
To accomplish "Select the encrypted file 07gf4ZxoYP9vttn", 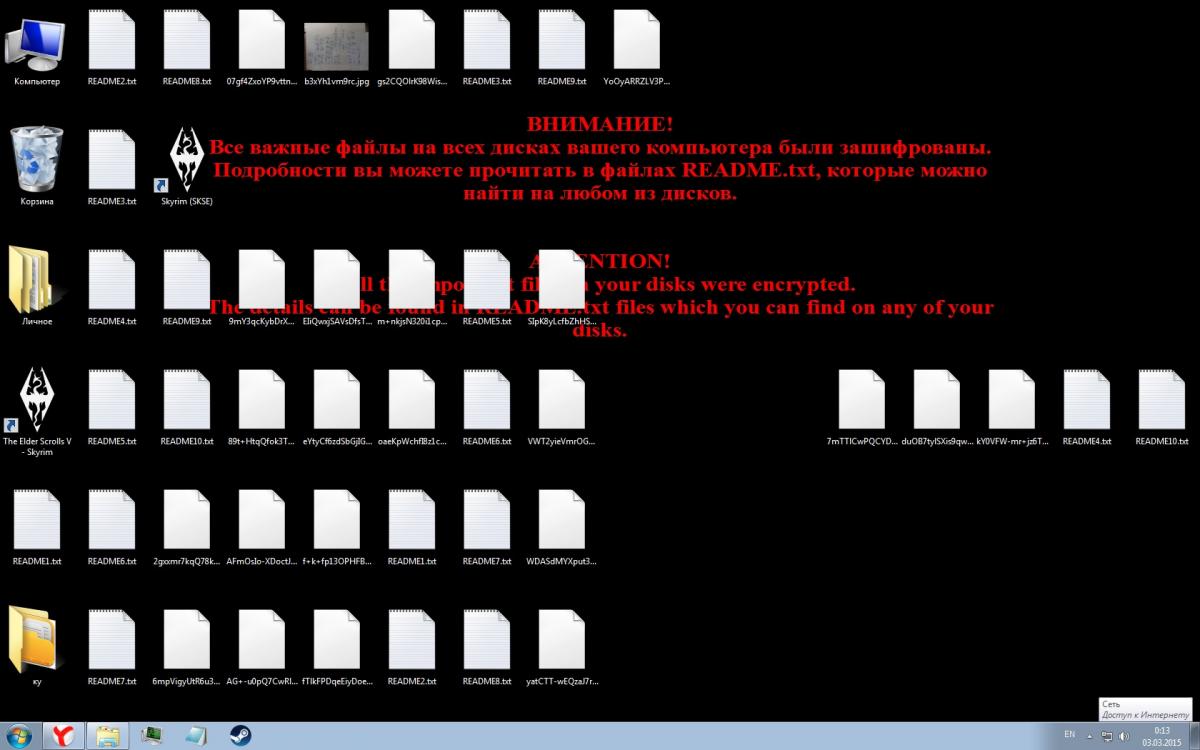I will click(x=261, y=49).
